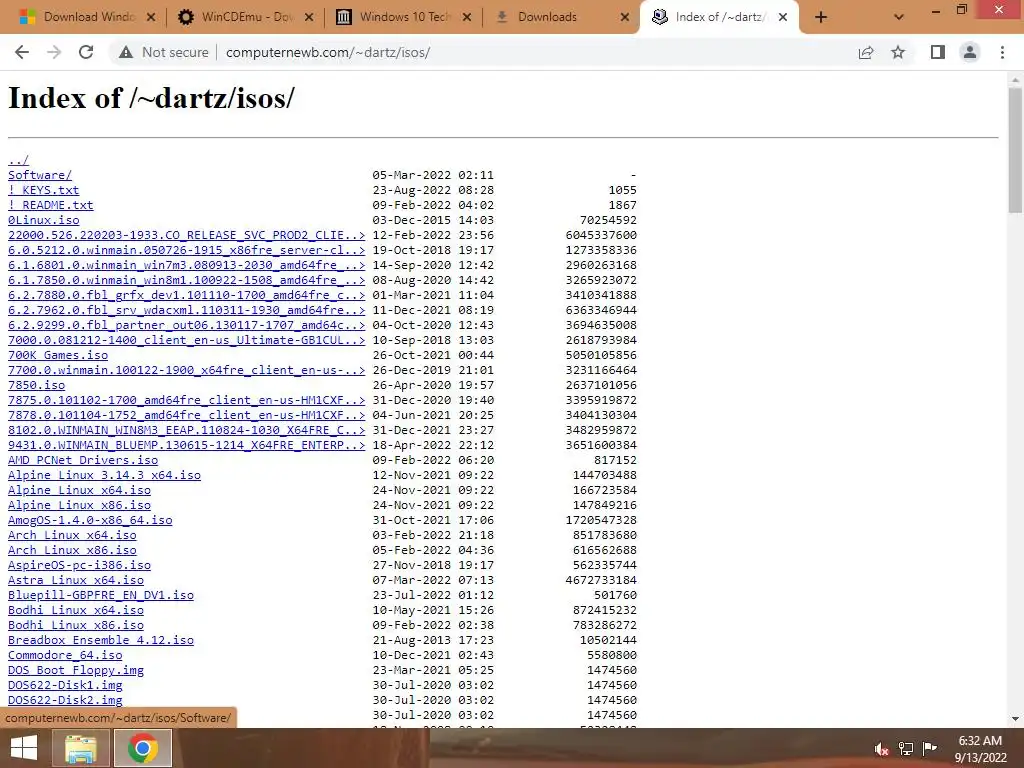Go back to the previous page
Viewport: 1024px width, 768px height.
22,52
